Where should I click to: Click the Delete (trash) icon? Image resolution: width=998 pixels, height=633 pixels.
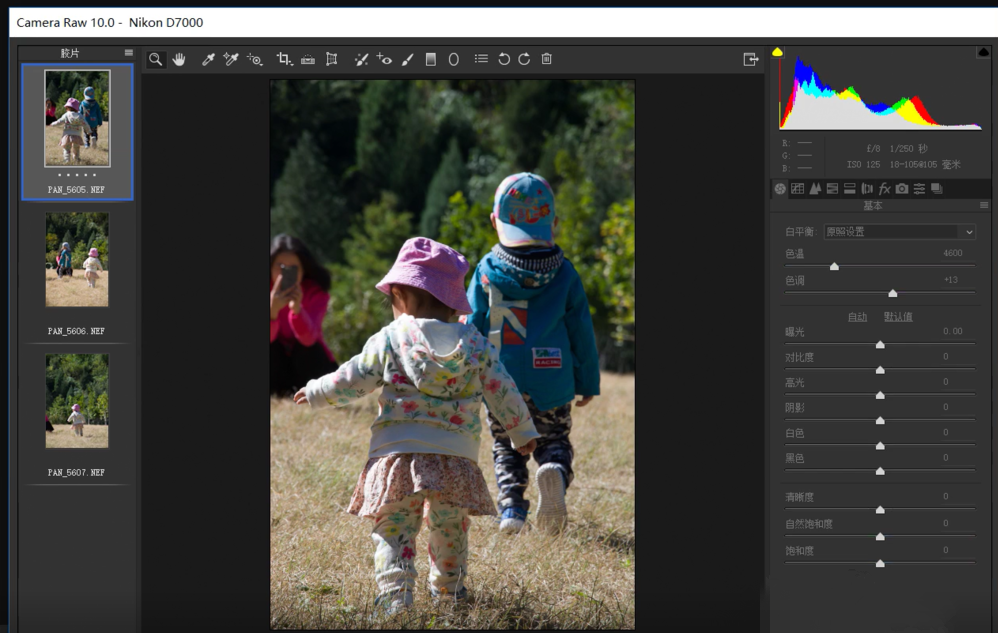(545, 58)
